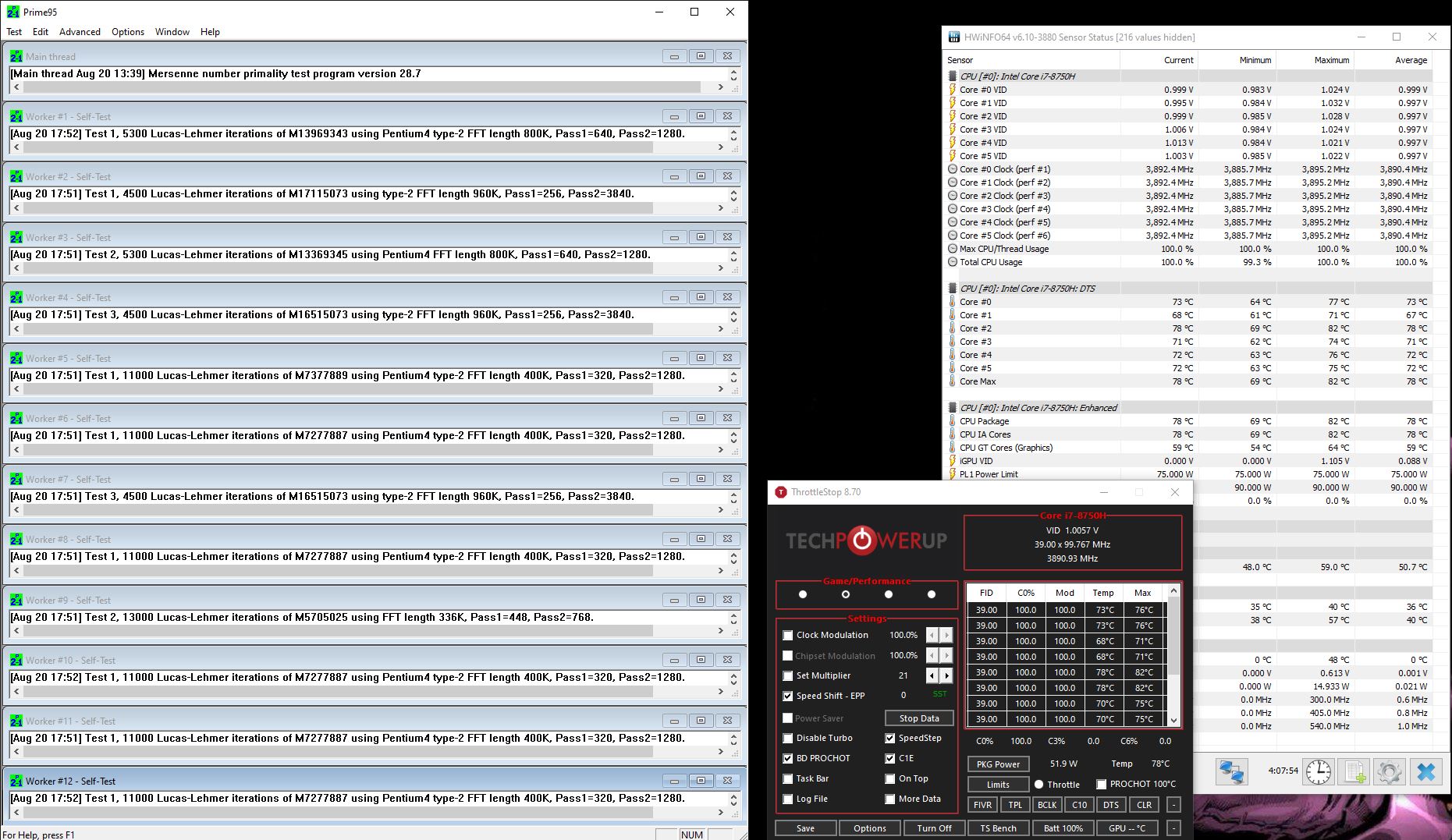1452x840 pixels.
Task: Enable the Log File checkbox
Action: [788, 799]
